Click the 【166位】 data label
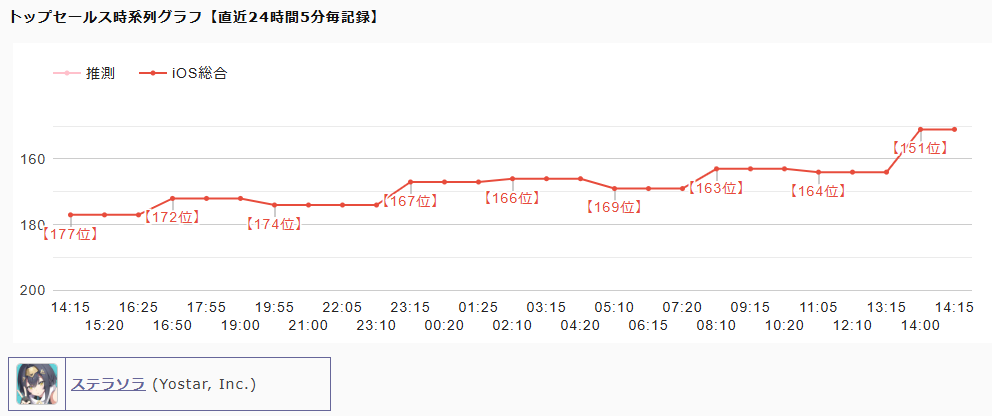 (512, 198)
